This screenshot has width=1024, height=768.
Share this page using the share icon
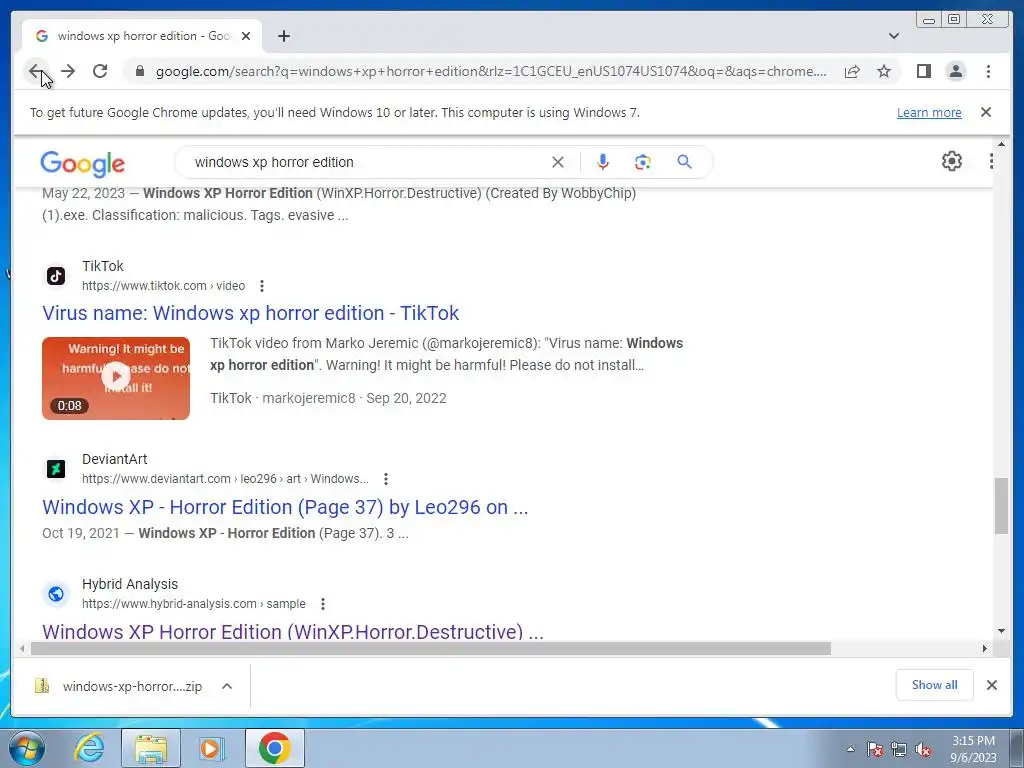click(852, 71)
